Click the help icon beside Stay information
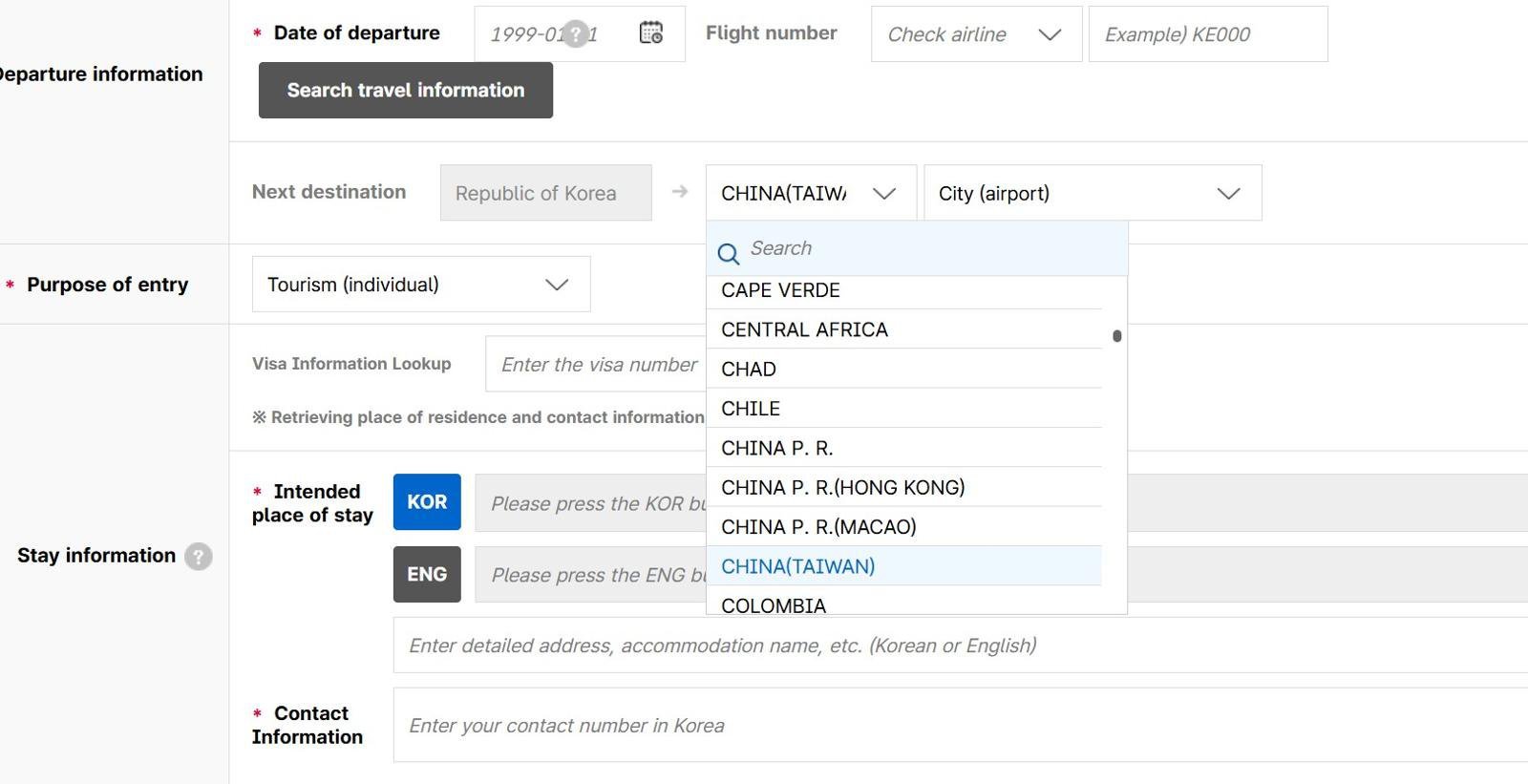This screenshot has width=1528, height=784. [x=199, y=557]
